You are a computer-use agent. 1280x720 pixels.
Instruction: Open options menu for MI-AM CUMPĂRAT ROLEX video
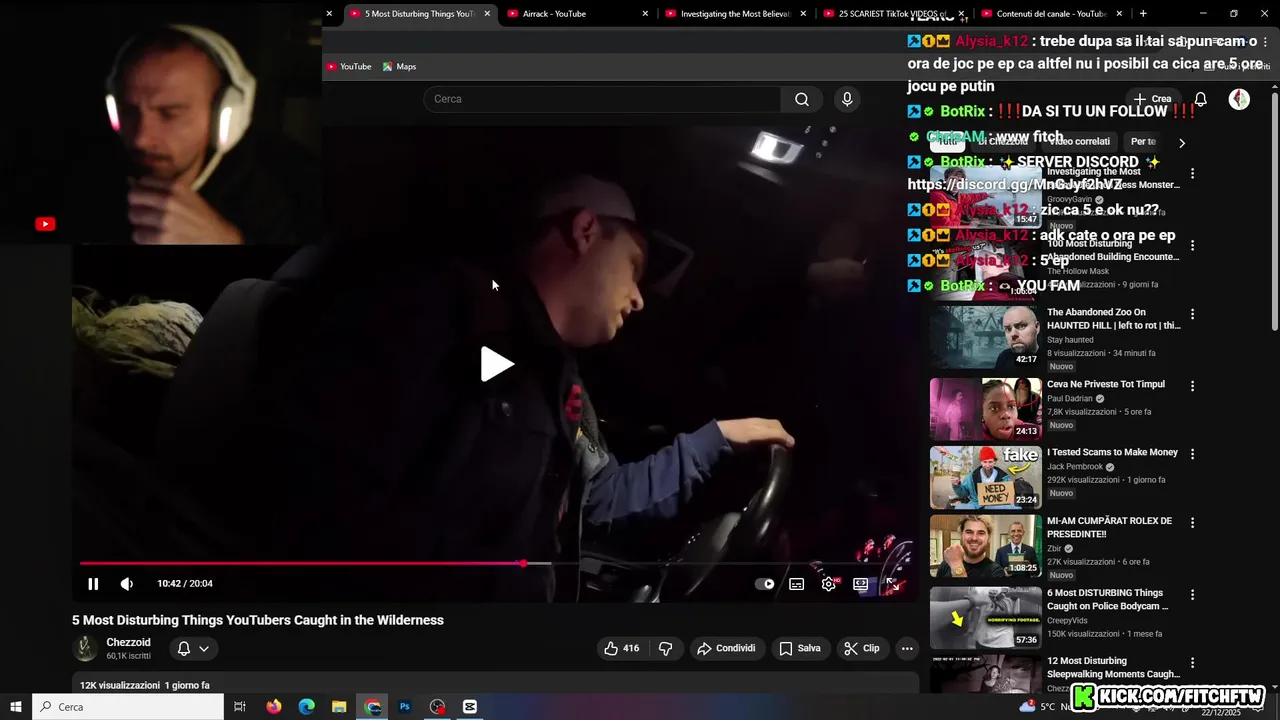(x=1192, y=523)
